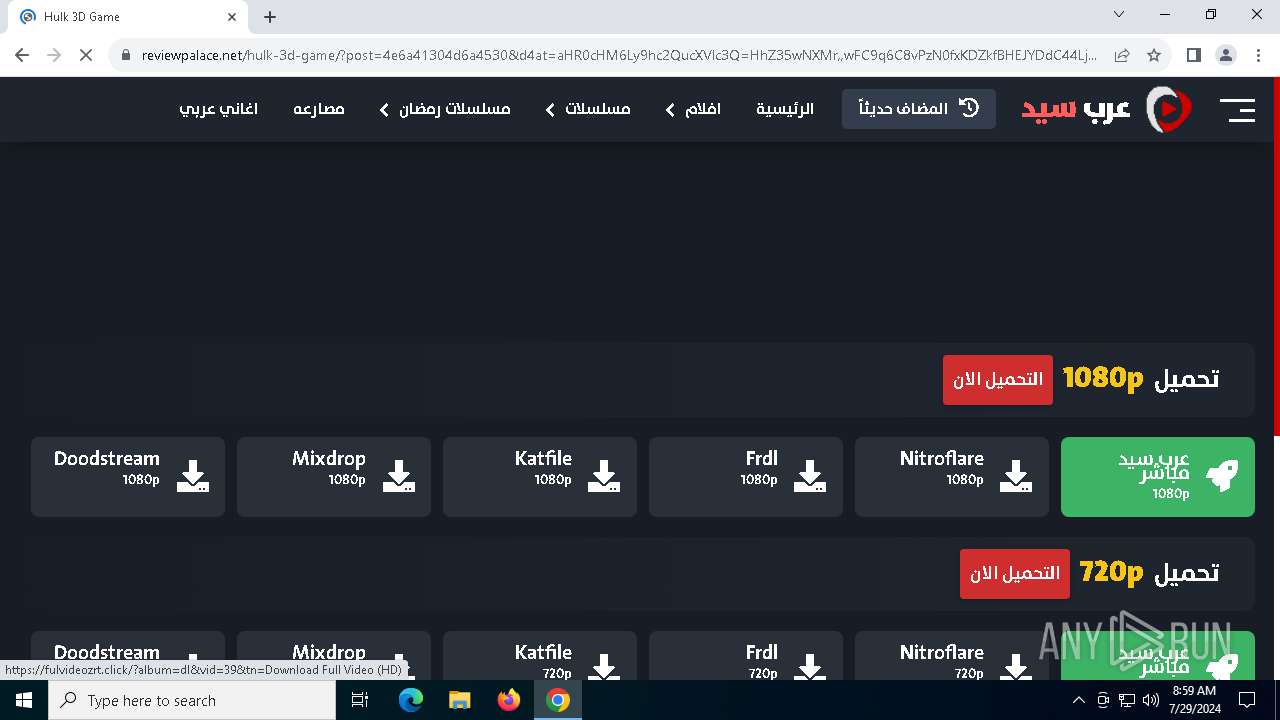This screenshot has height=720, width=1280.
Task: Click rocket icon on green 1080p card
Action: pos(1222,476)
